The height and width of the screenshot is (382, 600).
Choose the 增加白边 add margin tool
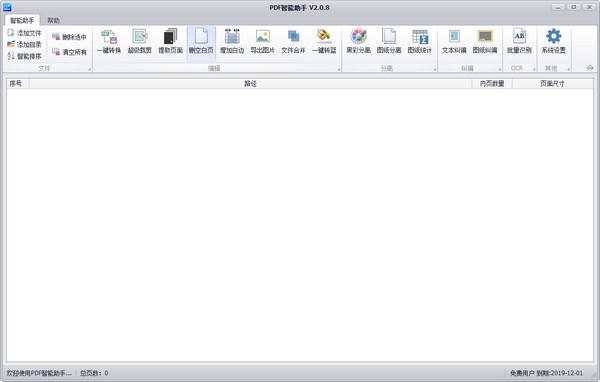232,42
